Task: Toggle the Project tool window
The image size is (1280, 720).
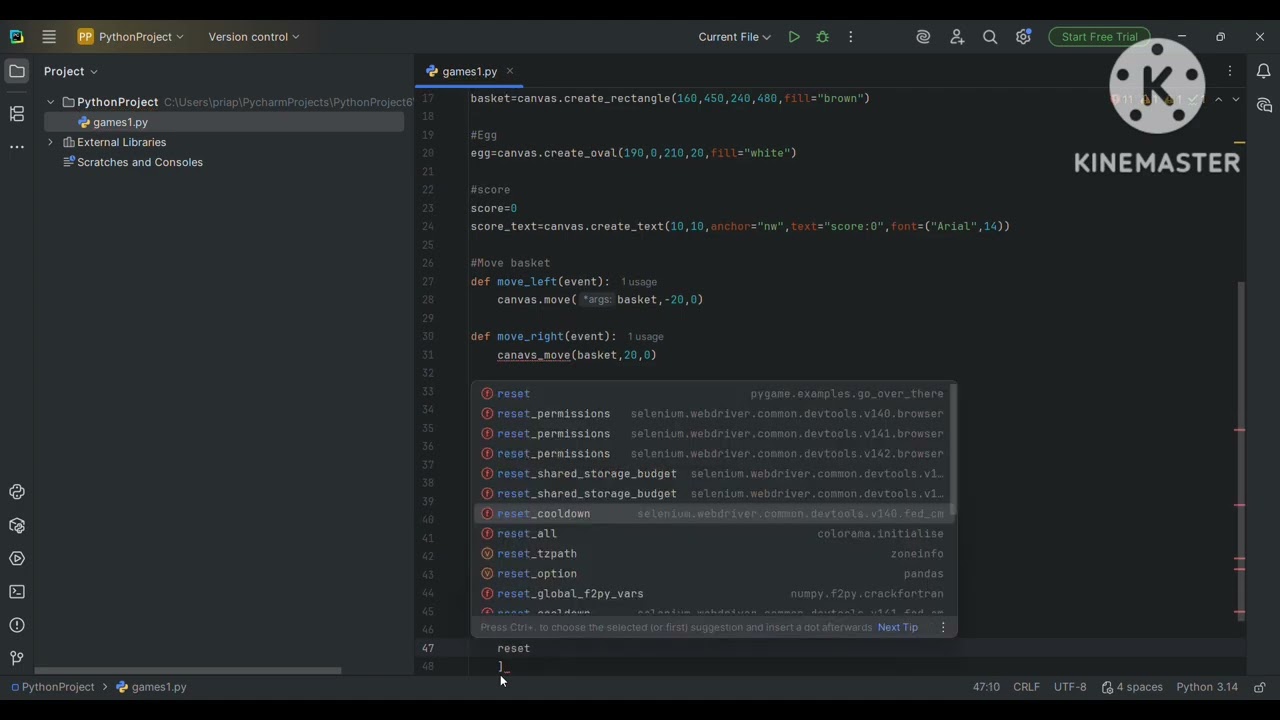Action: pos(16,71)
